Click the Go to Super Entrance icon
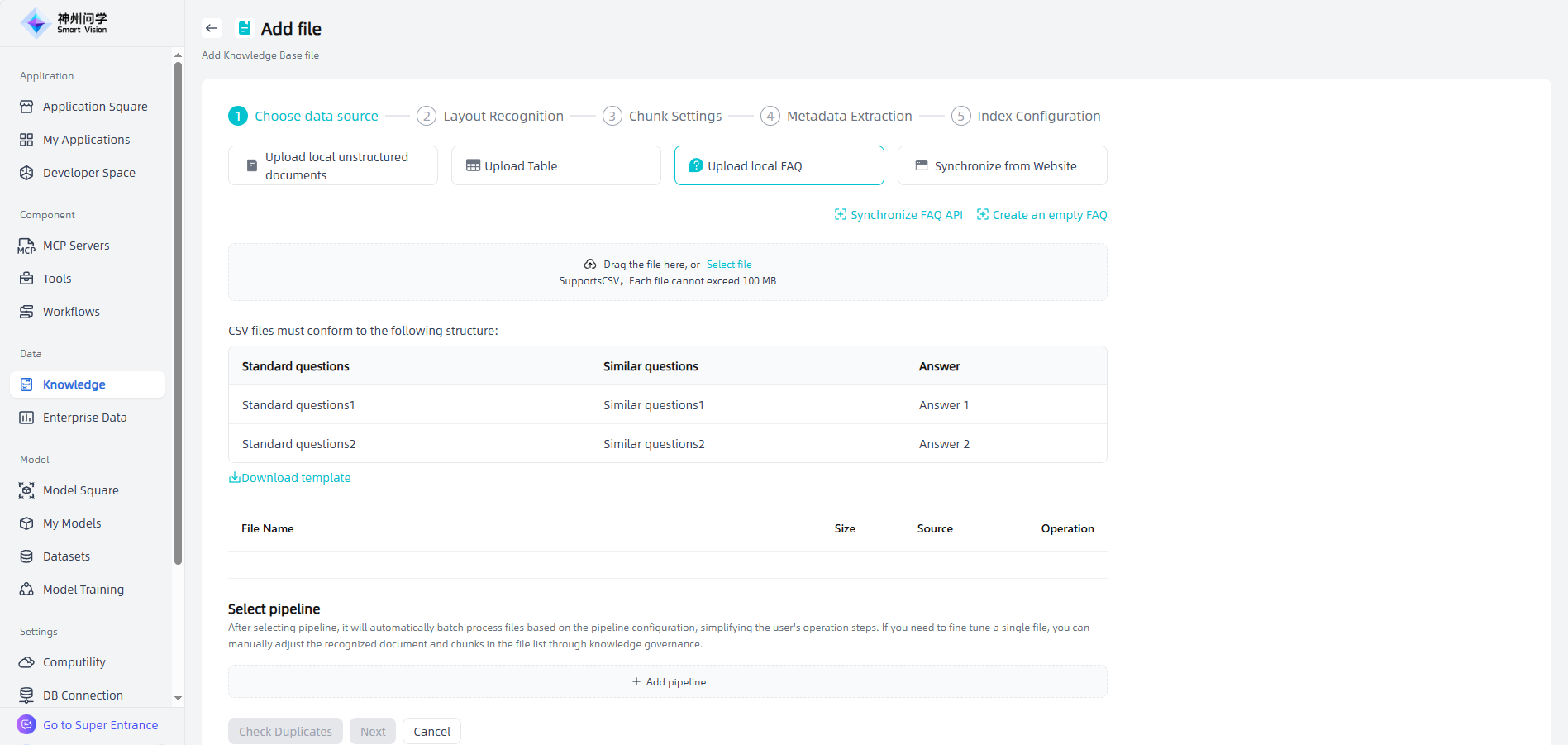 pyautogui.click(x=26, y=725)
